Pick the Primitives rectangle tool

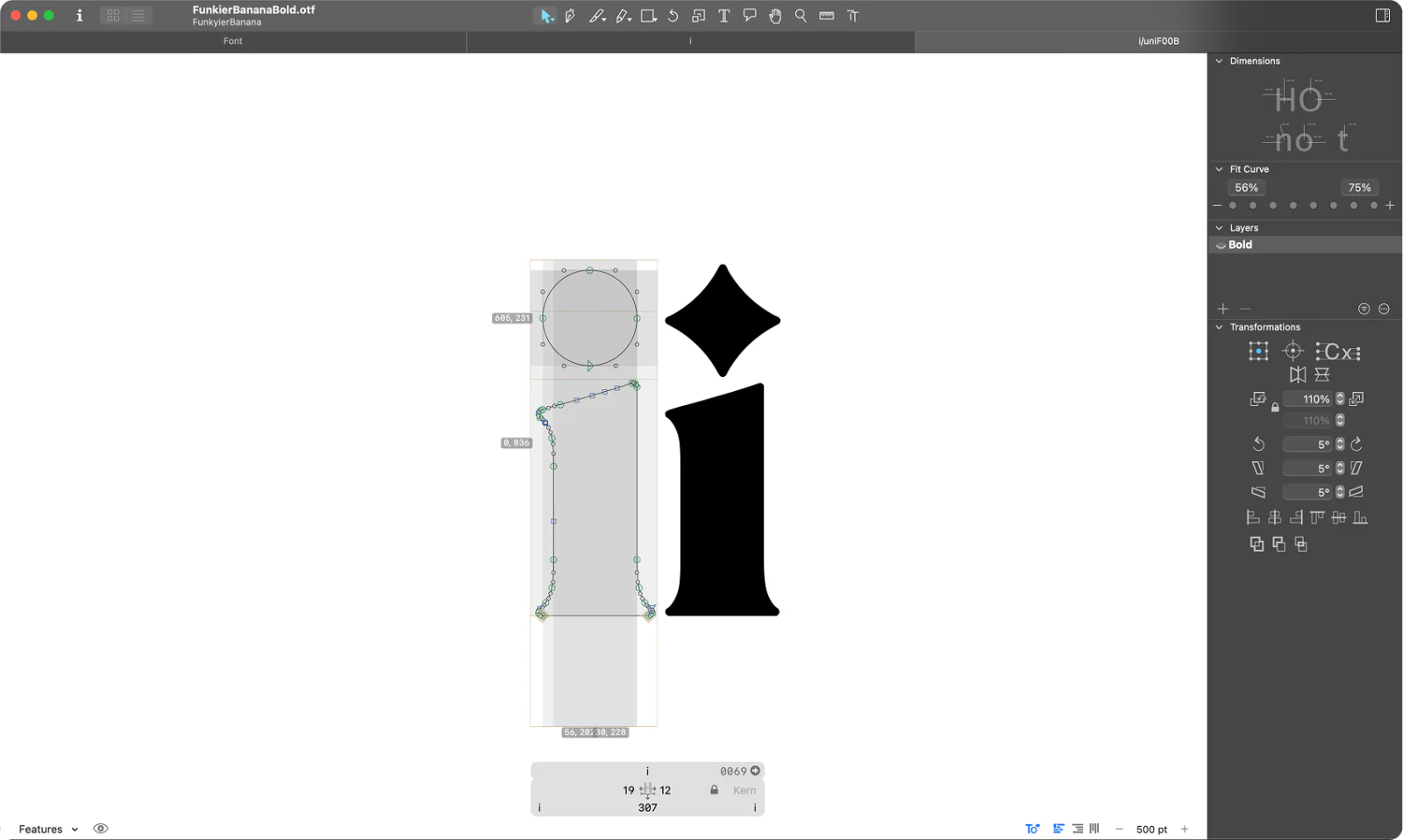pyautogui.click(x=649, y=16)
